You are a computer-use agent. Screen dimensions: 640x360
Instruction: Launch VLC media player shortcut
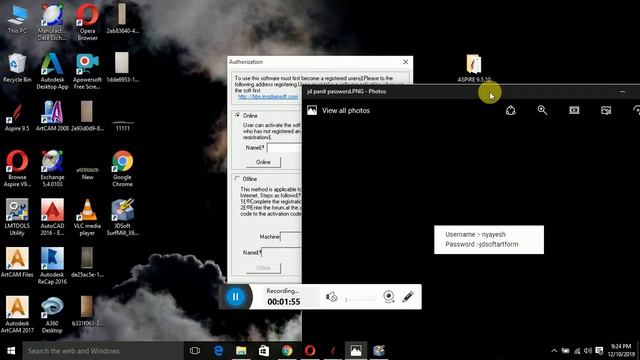coord(87,216)
